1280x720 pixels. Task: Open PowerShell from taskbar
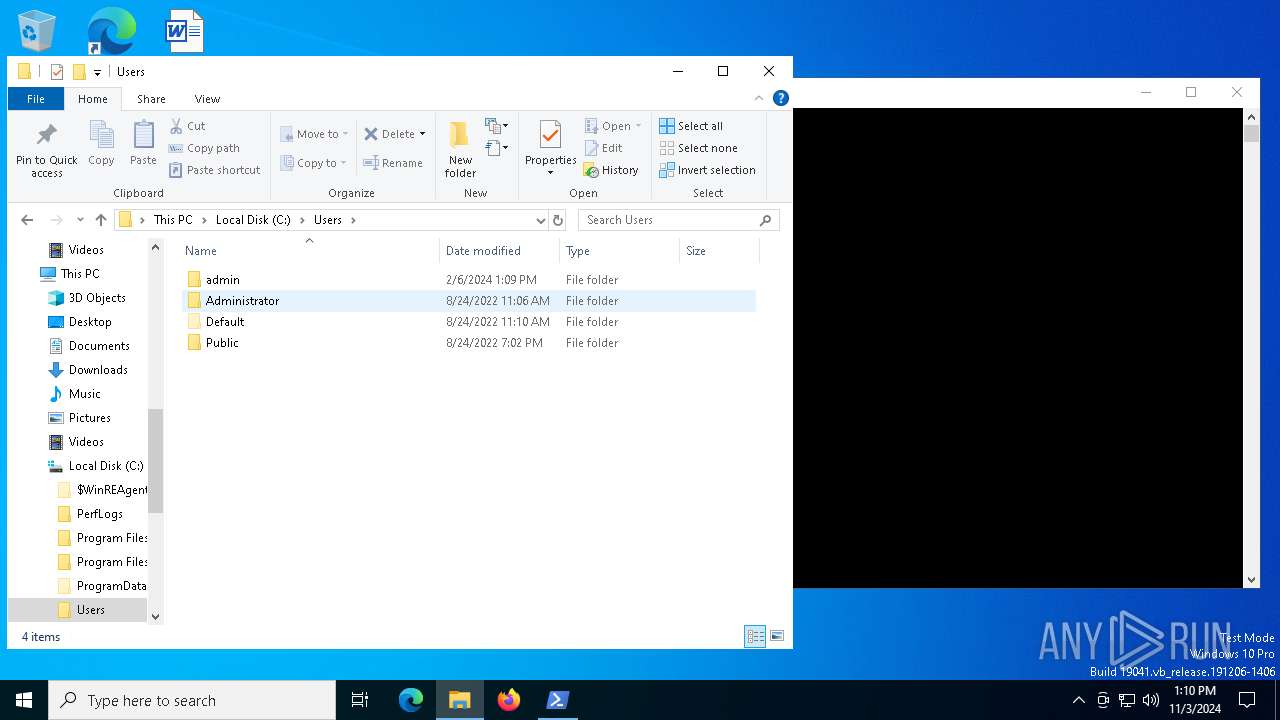click(558, 700)
